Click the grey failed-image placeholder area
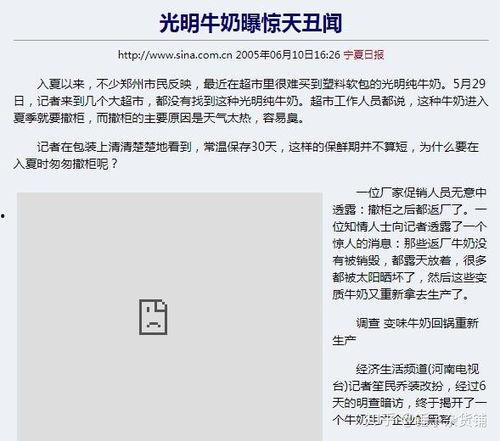Viewport: 500px width, 441px height. (x=170, y=316)
